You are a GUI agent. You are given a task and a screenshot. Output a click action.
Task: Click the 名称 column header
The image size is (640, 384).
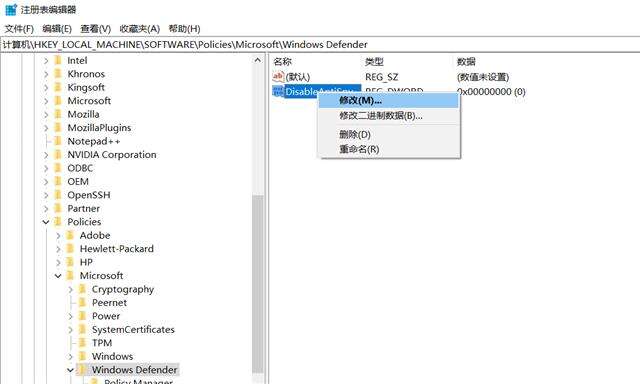282,62
